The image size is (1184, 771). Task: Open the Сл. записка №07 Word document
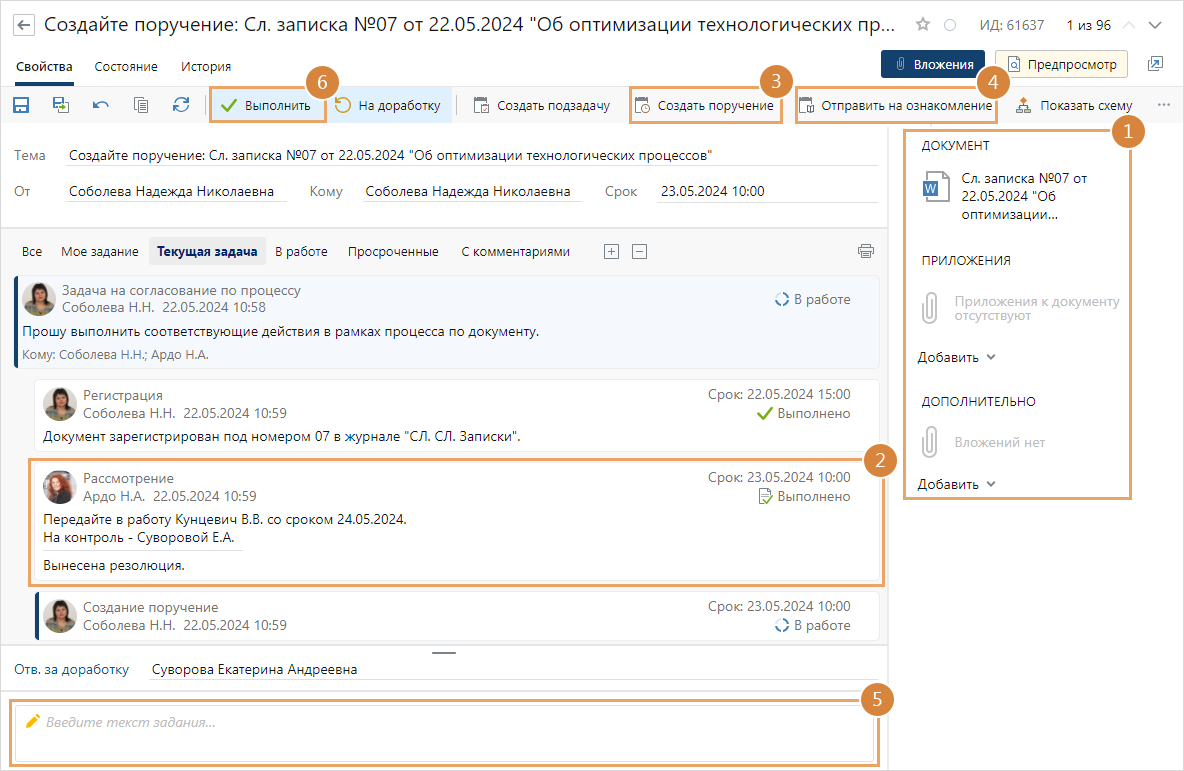[x=1010, y=195]
